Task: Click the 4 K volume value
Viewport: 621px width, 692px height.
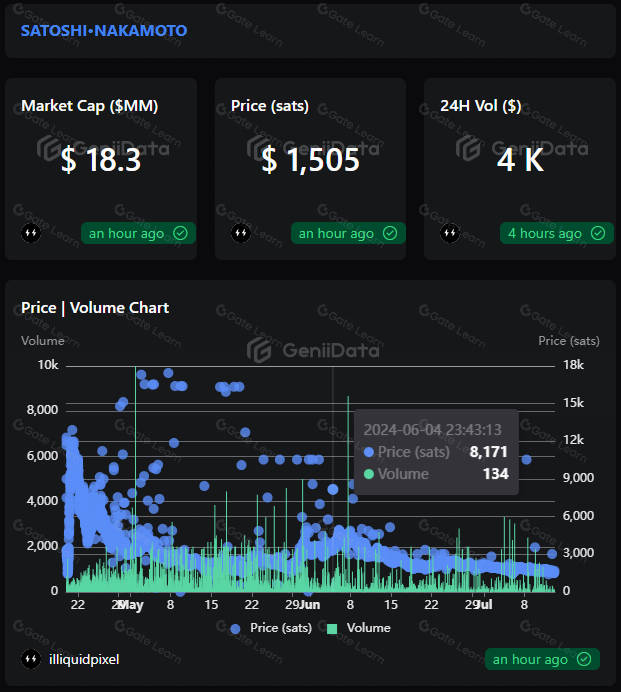Action: click(520, 159)
